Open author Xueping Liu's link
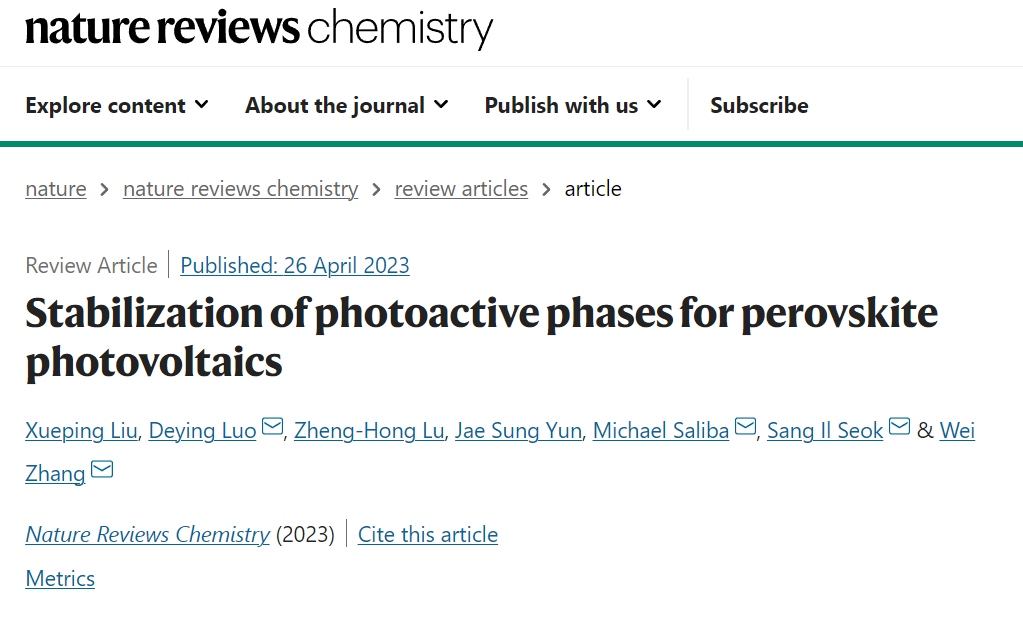Image resolution: width=1023 pixels, height=629 pixels. pyautogui.click(x=82, y=431)
